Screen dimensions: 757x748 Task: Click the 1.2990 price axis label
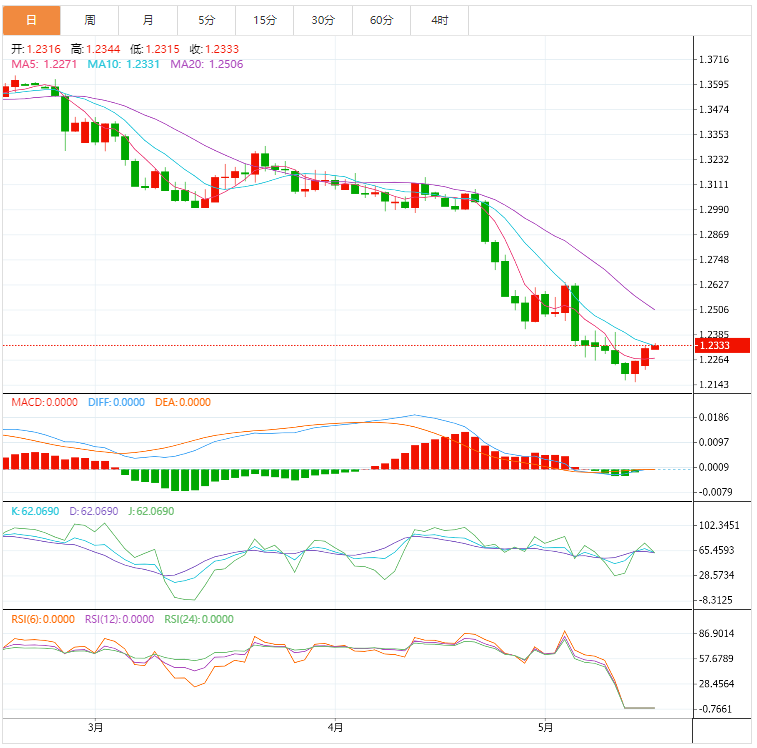point(714,210)
